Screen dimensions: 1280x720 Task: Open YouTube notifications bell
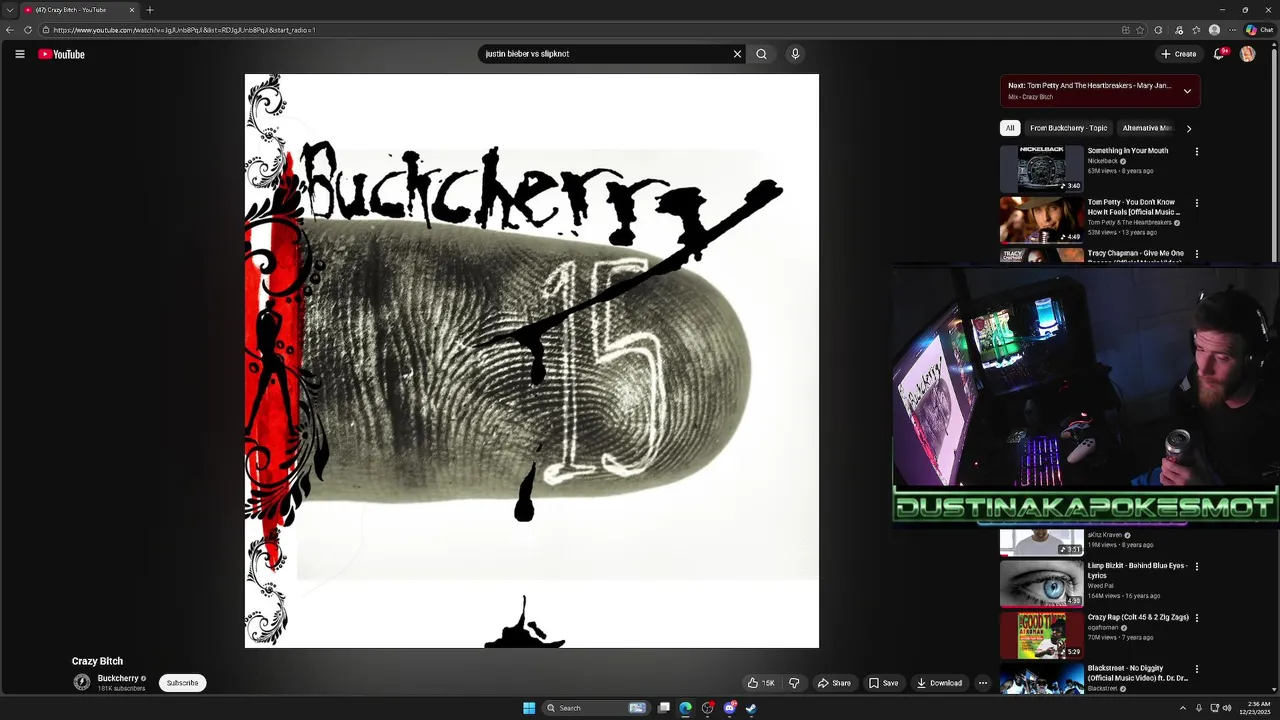(x=1218, y=54)
